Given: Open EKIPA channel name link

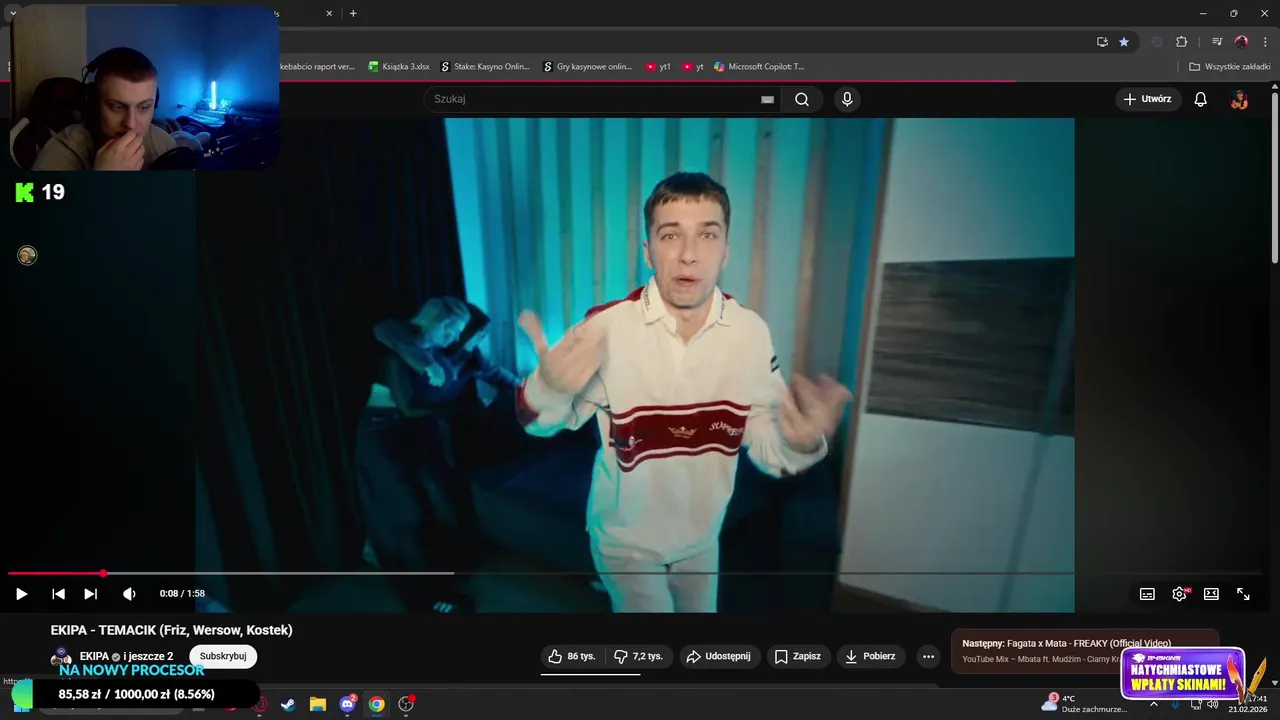Looking at the screenshot, I should coord(94,656).
